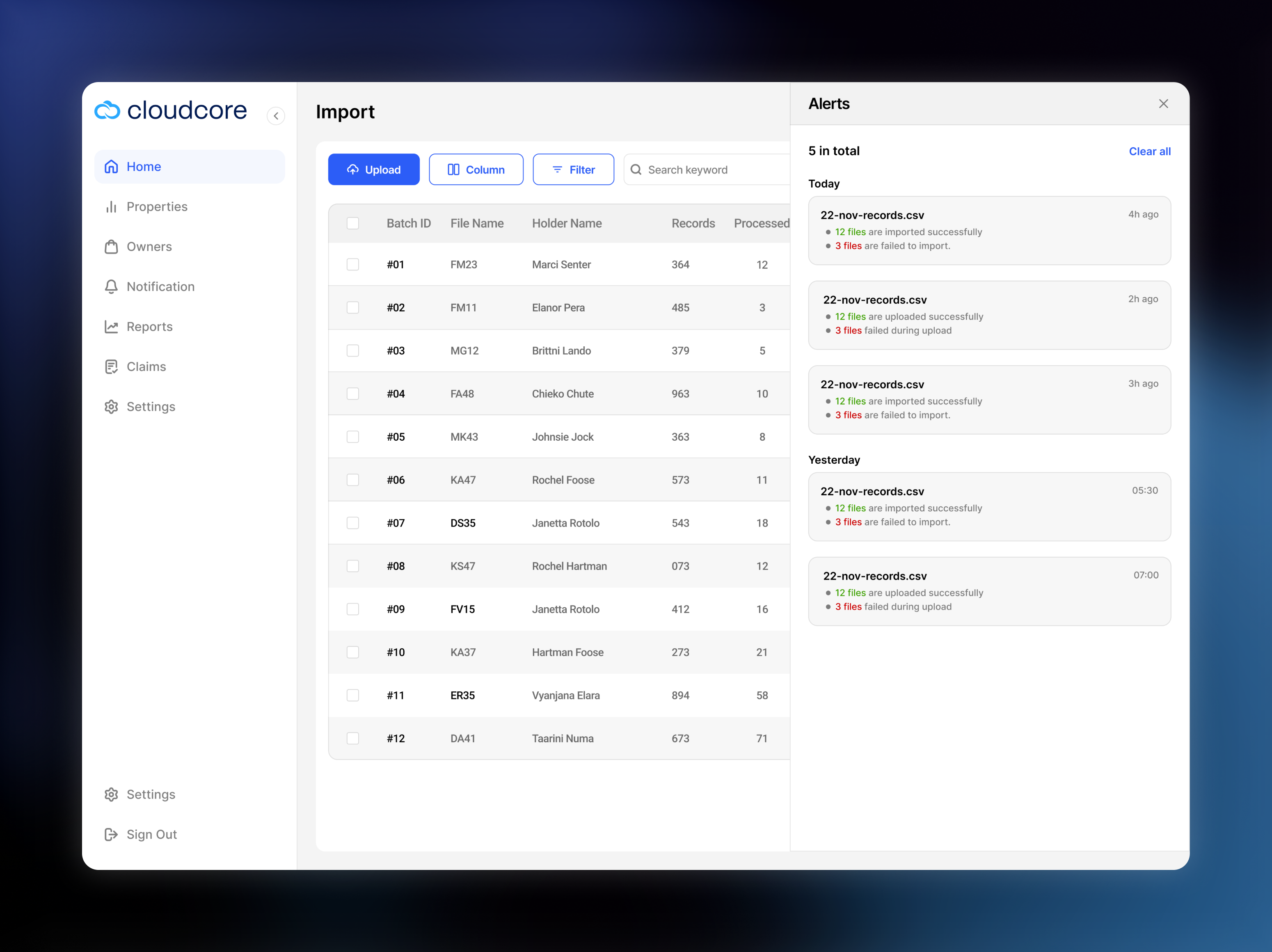1272x952 pixels.
Task: Click the Search keyword input field
Action: click(x=713, y=170)
